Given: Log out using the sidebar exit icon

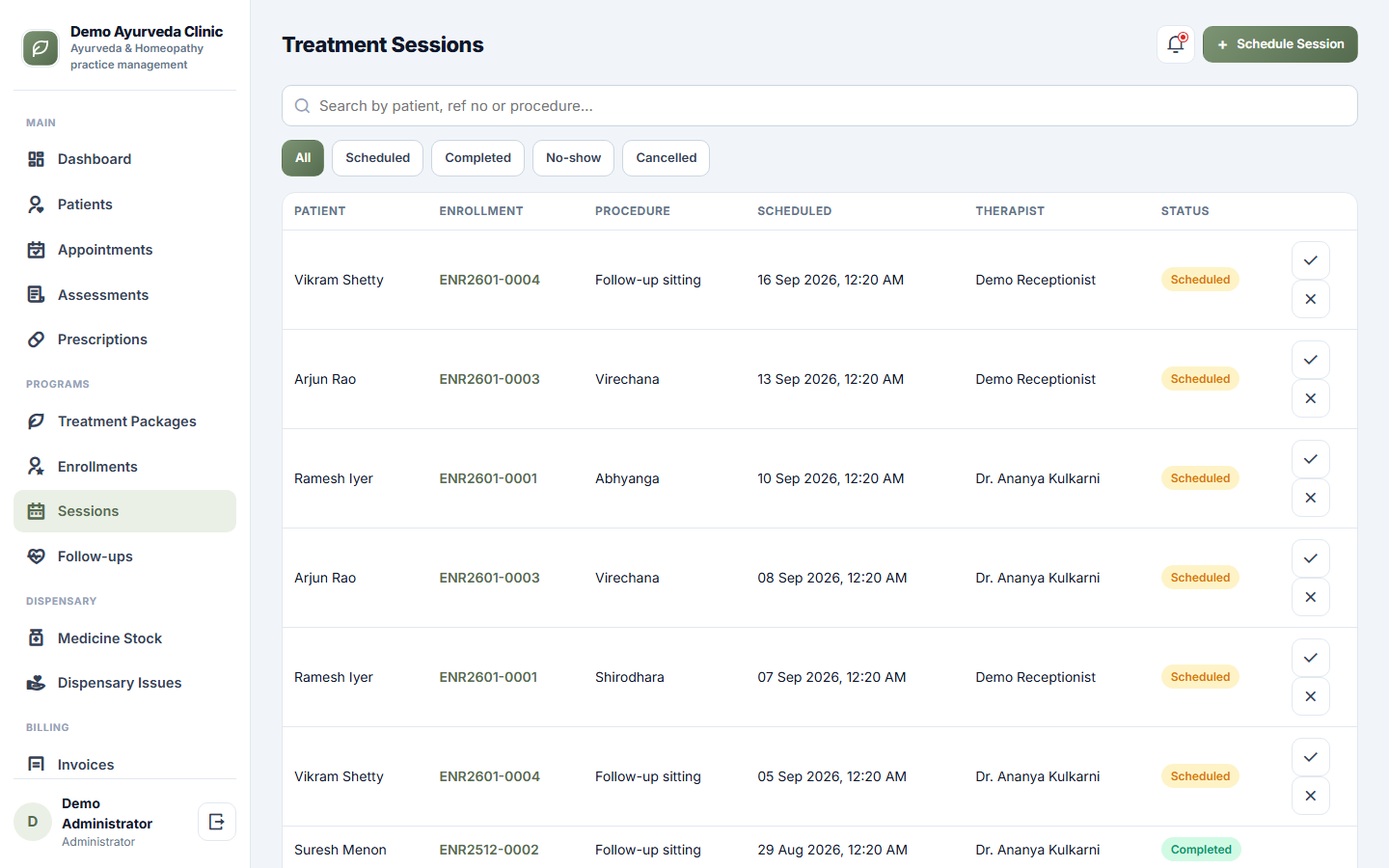Looking at the screenshot, I should 217,822.
